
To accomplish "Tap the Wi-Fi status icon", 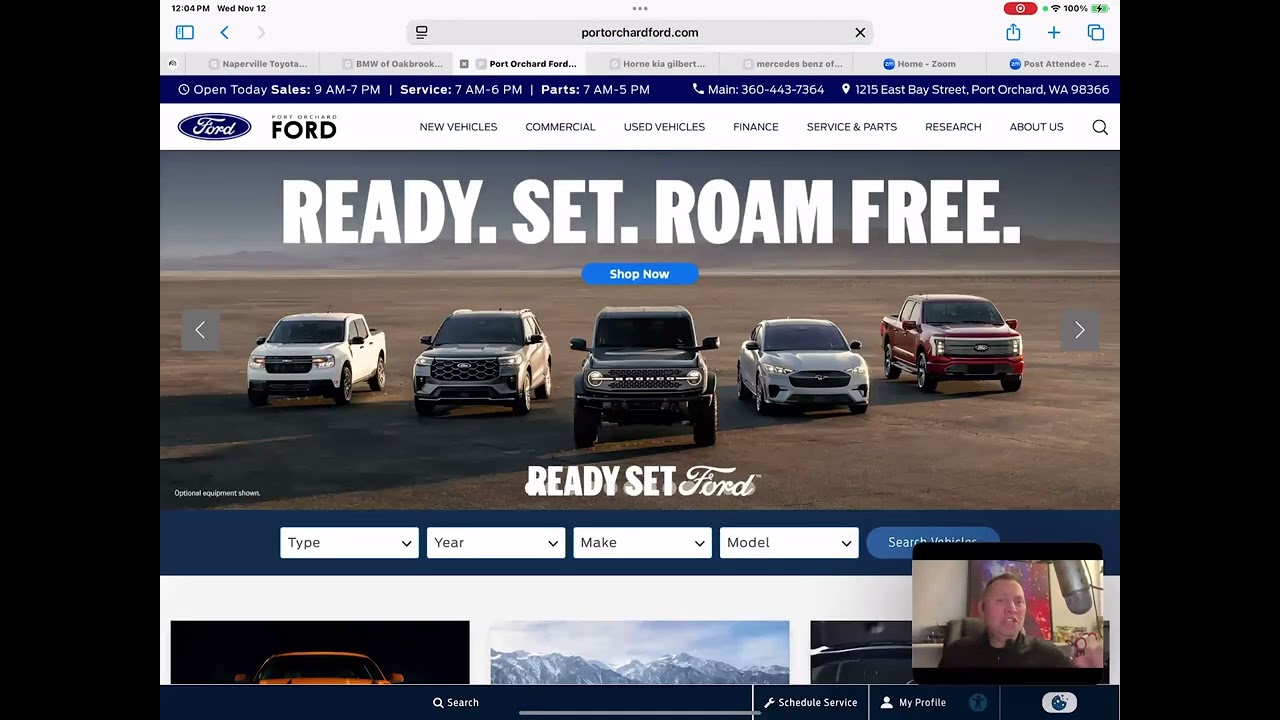I will pos(1055,8).
